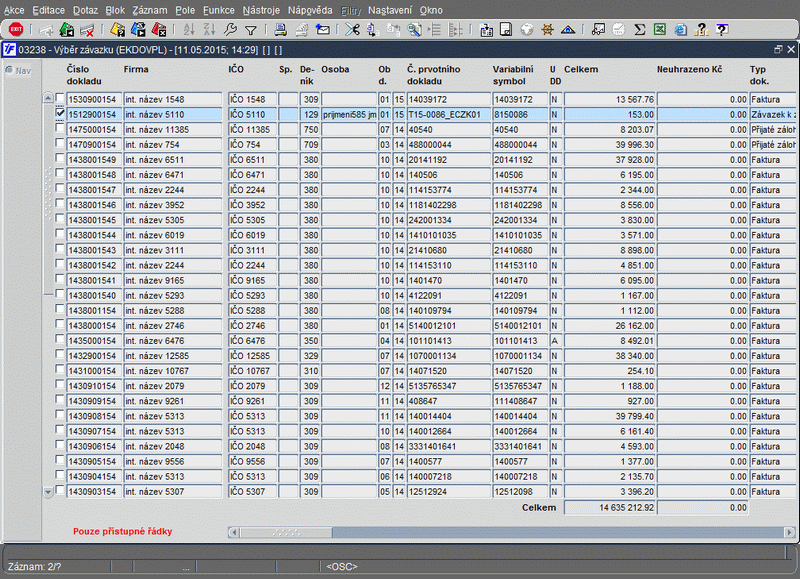The width and height of the screenshot is (800, 579).
Task: Click the green save record icon
Action: coord(66,30)
